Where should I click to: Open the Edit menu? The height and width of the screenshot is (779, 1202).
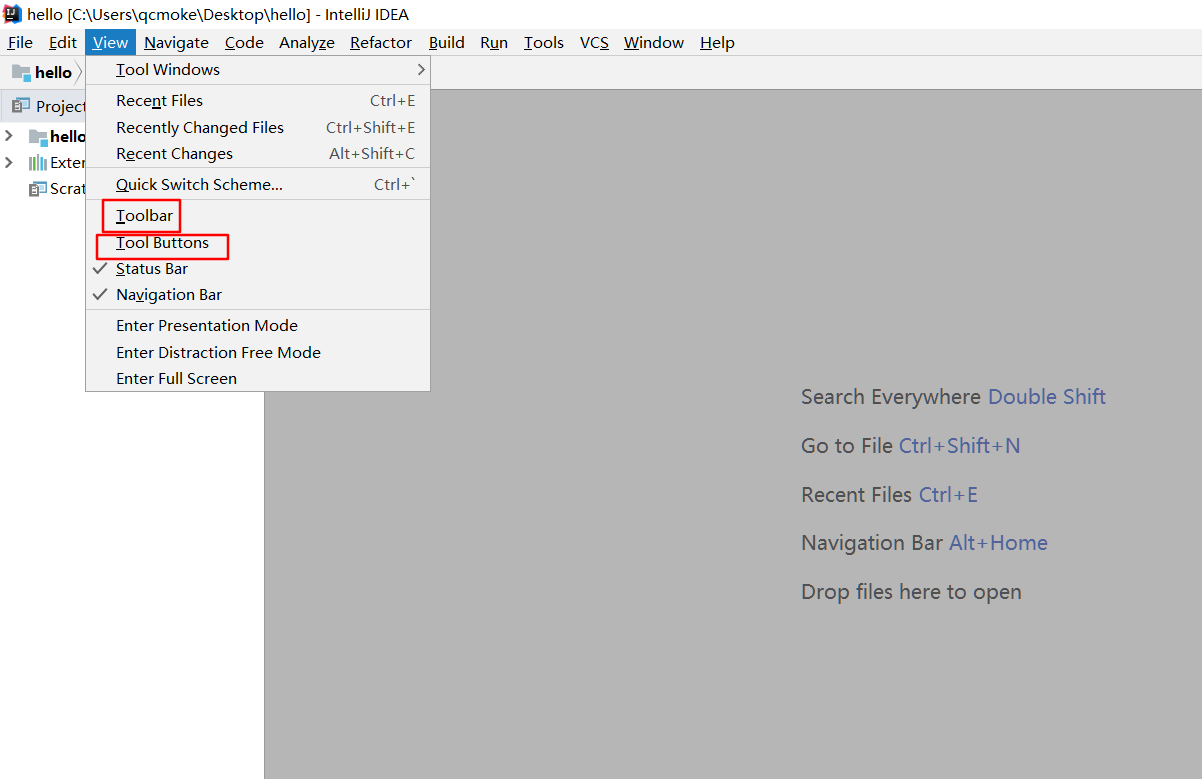[x=63, y=42]
